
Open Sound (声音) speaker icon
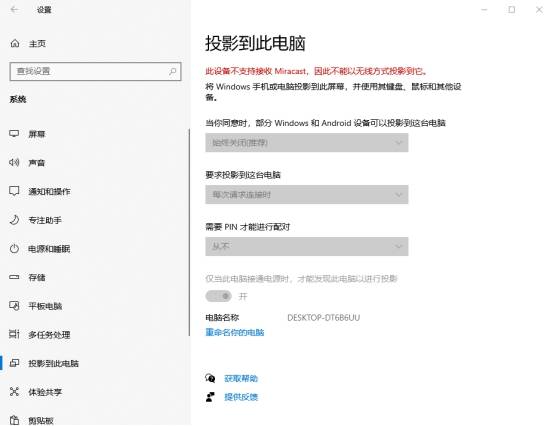[14, 162]
